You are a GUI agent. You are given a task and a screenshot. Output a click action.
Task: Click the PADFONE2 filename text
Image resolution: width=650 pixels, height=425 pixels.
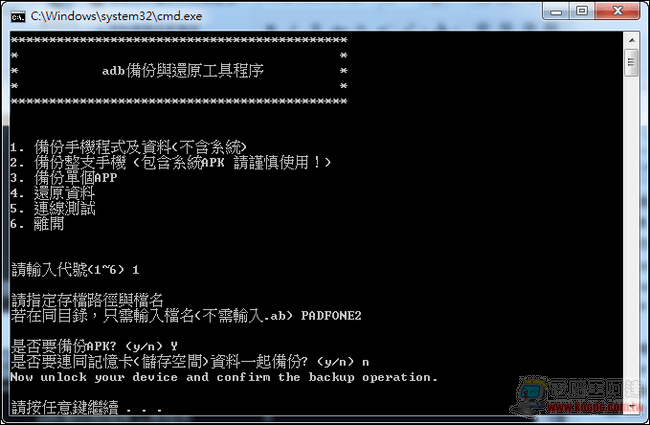coord(331,316)
